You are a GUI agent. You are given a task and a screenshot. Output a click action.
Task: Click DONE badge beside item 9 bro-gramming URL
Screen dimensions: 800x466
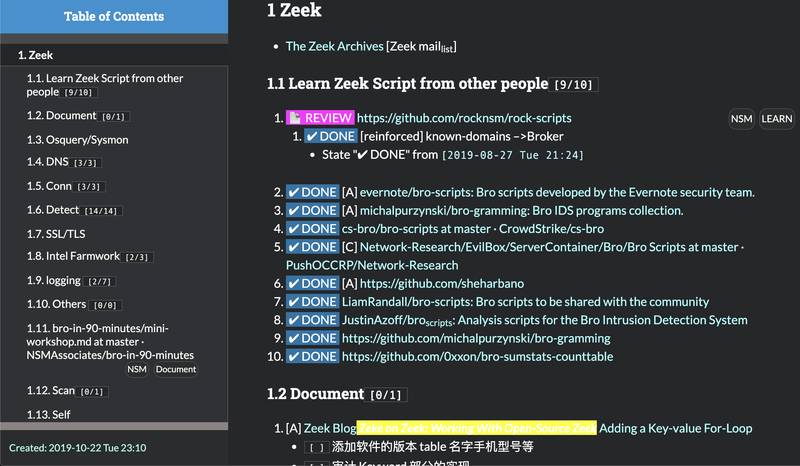(x=312, y=338)
